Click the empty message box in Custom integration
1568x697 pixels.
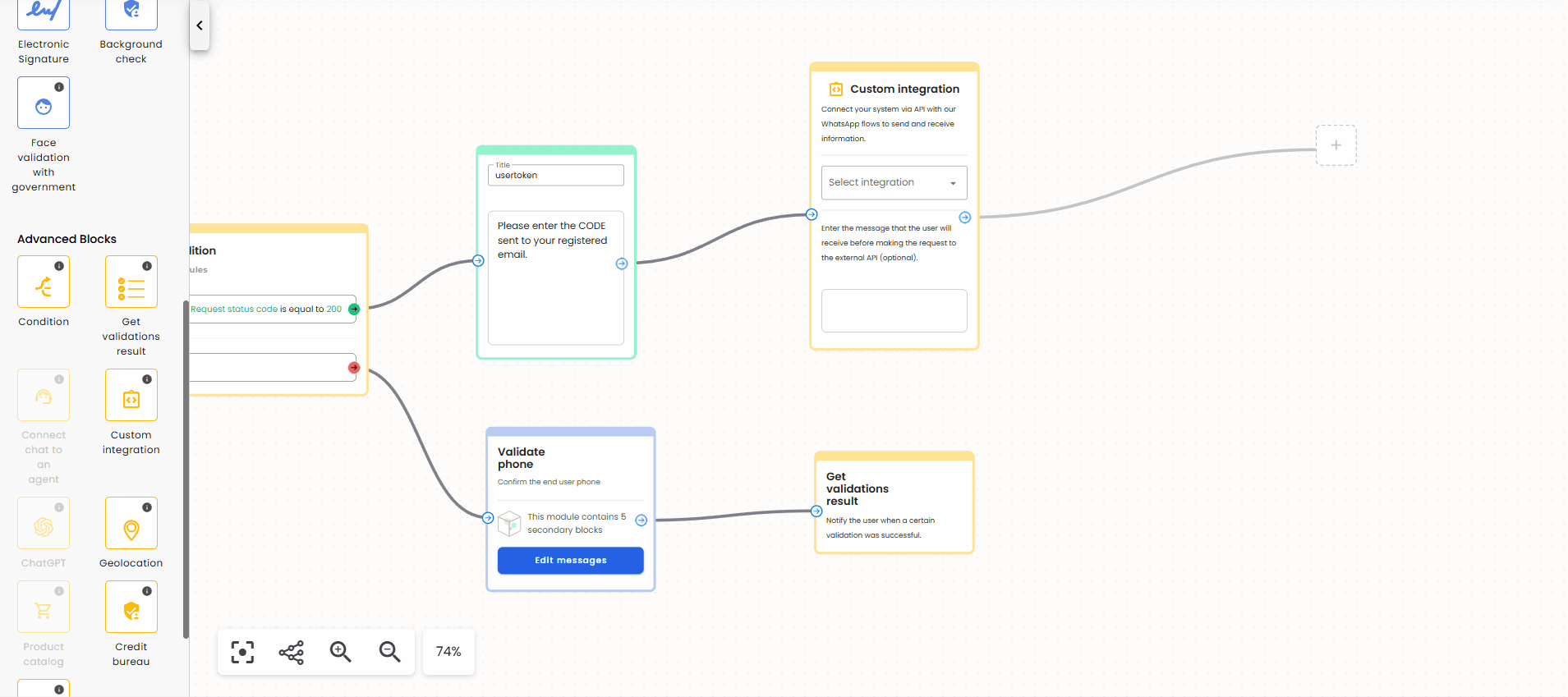coord(894,310)
